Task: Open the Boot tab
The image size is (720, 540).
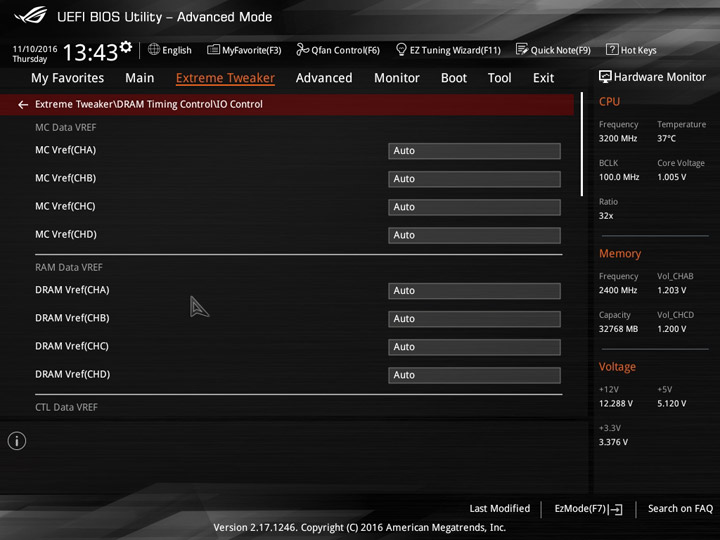Action: (x=454, y=78)
